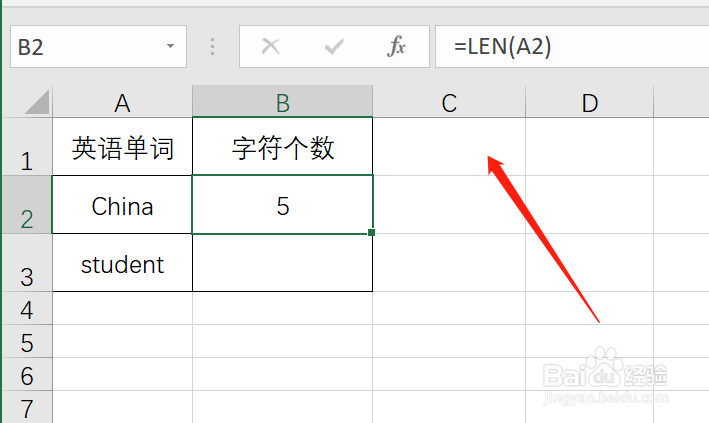Click the Name Box showing B2
Image resolution: width=709 pixels, height=423 pixels.
click(85, 47)
